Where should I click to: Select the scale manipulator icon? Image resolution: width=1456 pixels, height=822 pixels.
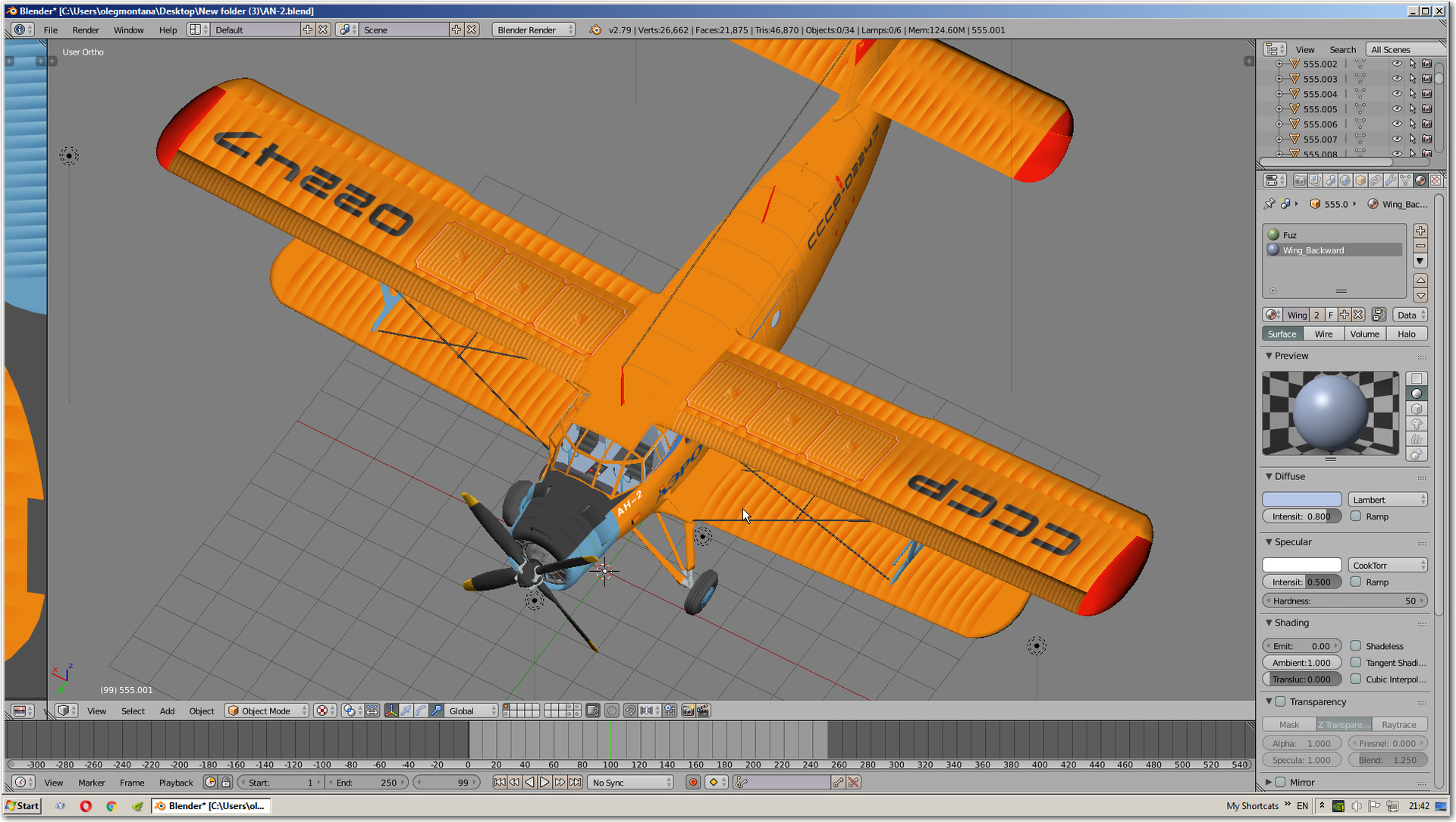coord(437,711)
